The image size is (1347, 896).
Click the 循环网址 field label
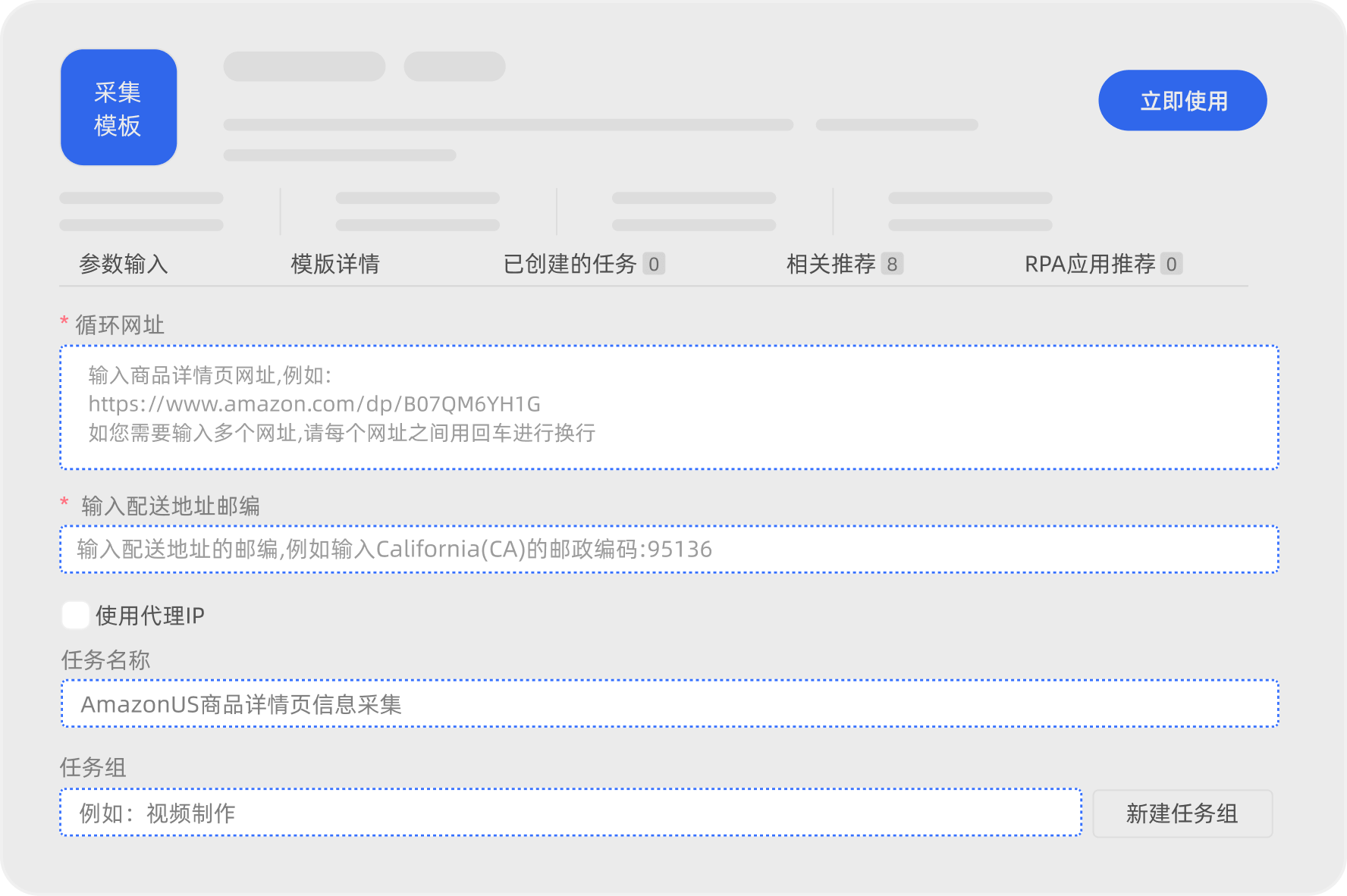coord(119,325)
